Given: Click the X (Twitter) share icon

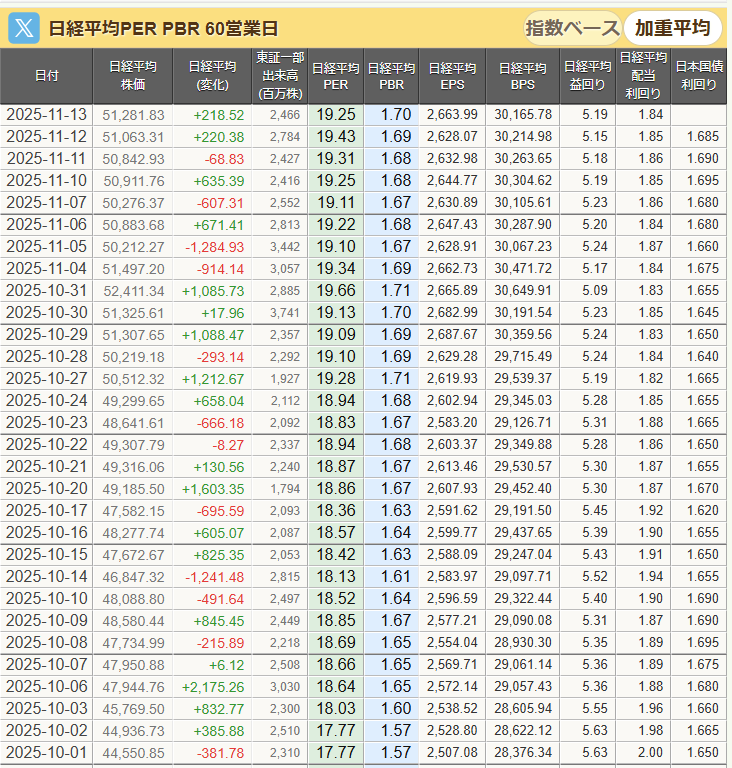Looking at the screenshot, I should [24, 27].
